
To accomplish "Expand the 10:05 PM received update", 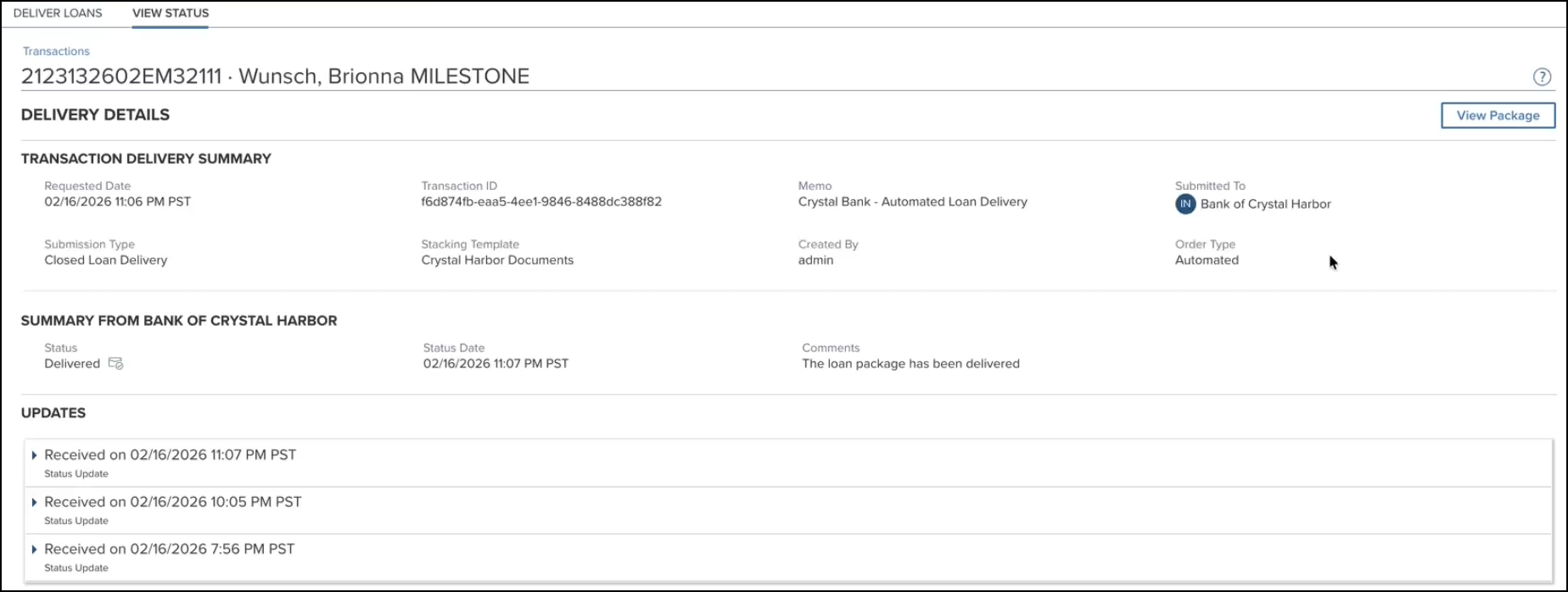I will [x=35, y=502].
